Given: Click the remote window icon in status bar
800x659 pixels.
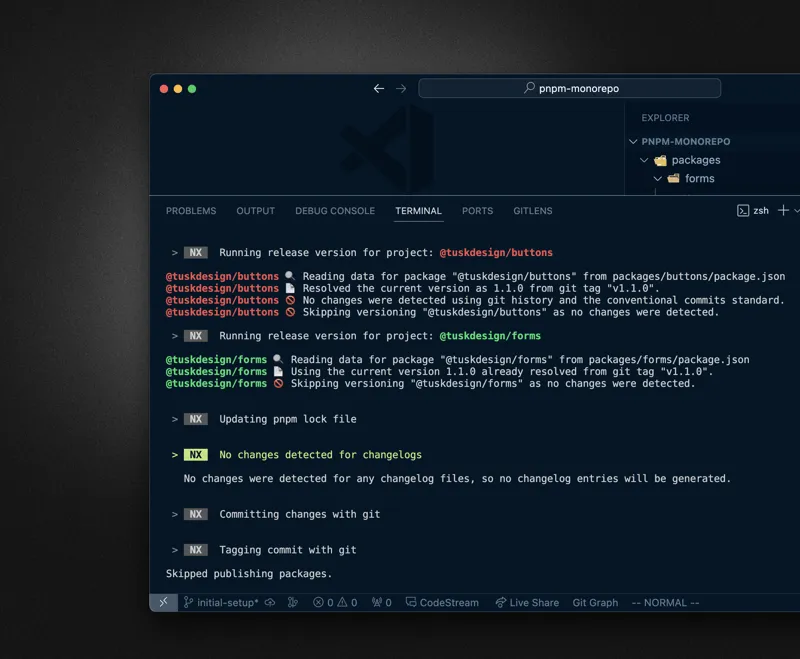Looking at the screenshot, I should click(x=164, y=603).
